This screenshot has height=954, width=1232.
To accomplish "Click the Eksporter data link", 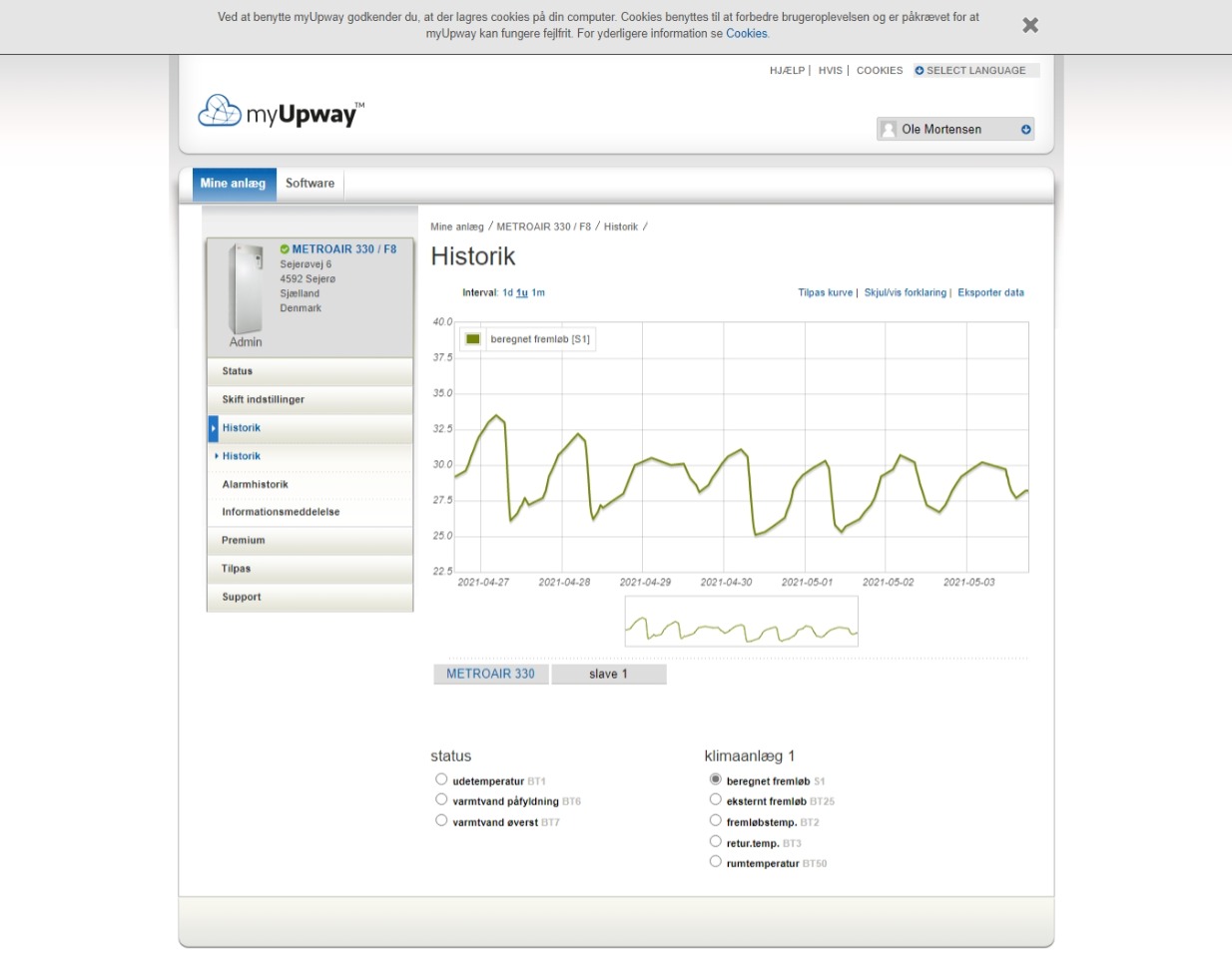I will (990, 293).
